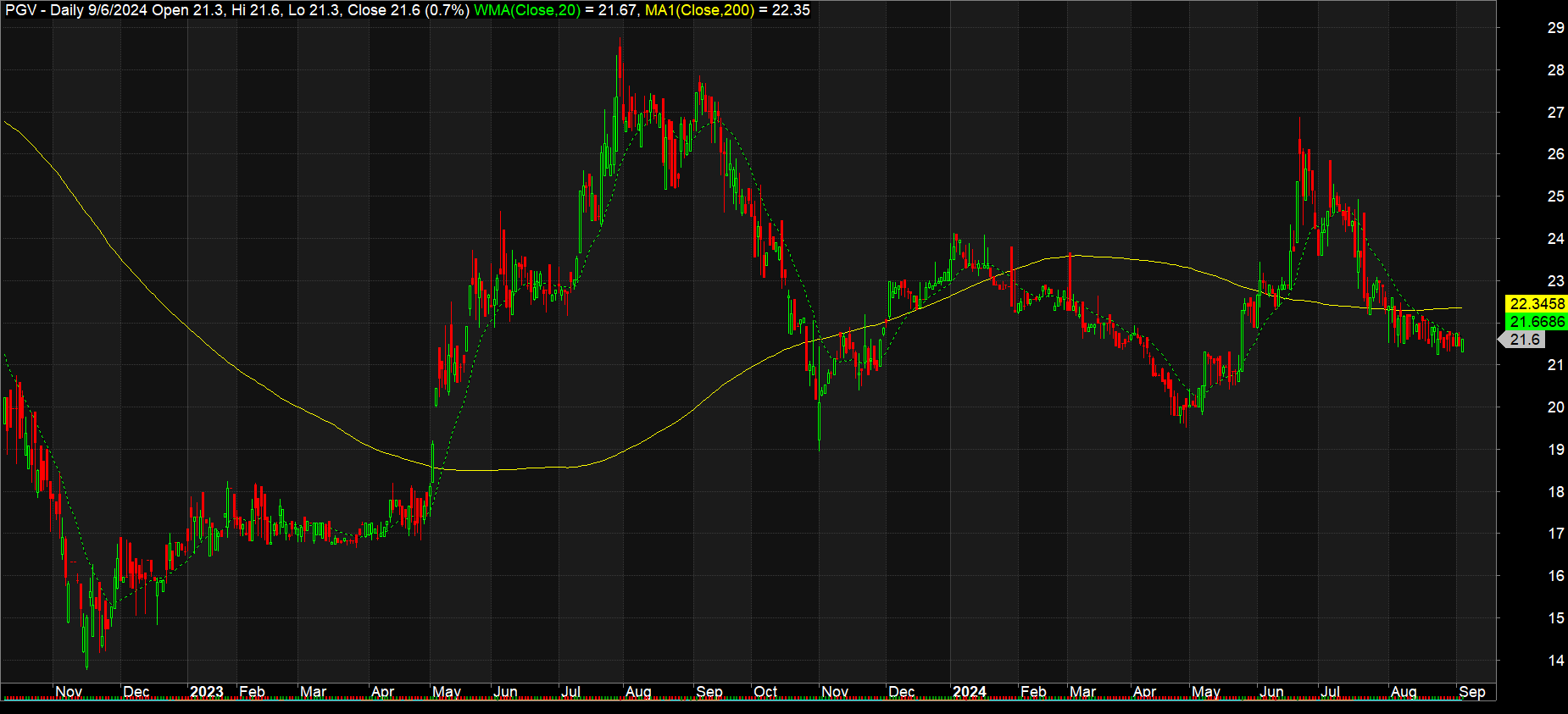Click the Oct label on time axis
This screenshot has width=1568, height=714.
coord(765,691)
